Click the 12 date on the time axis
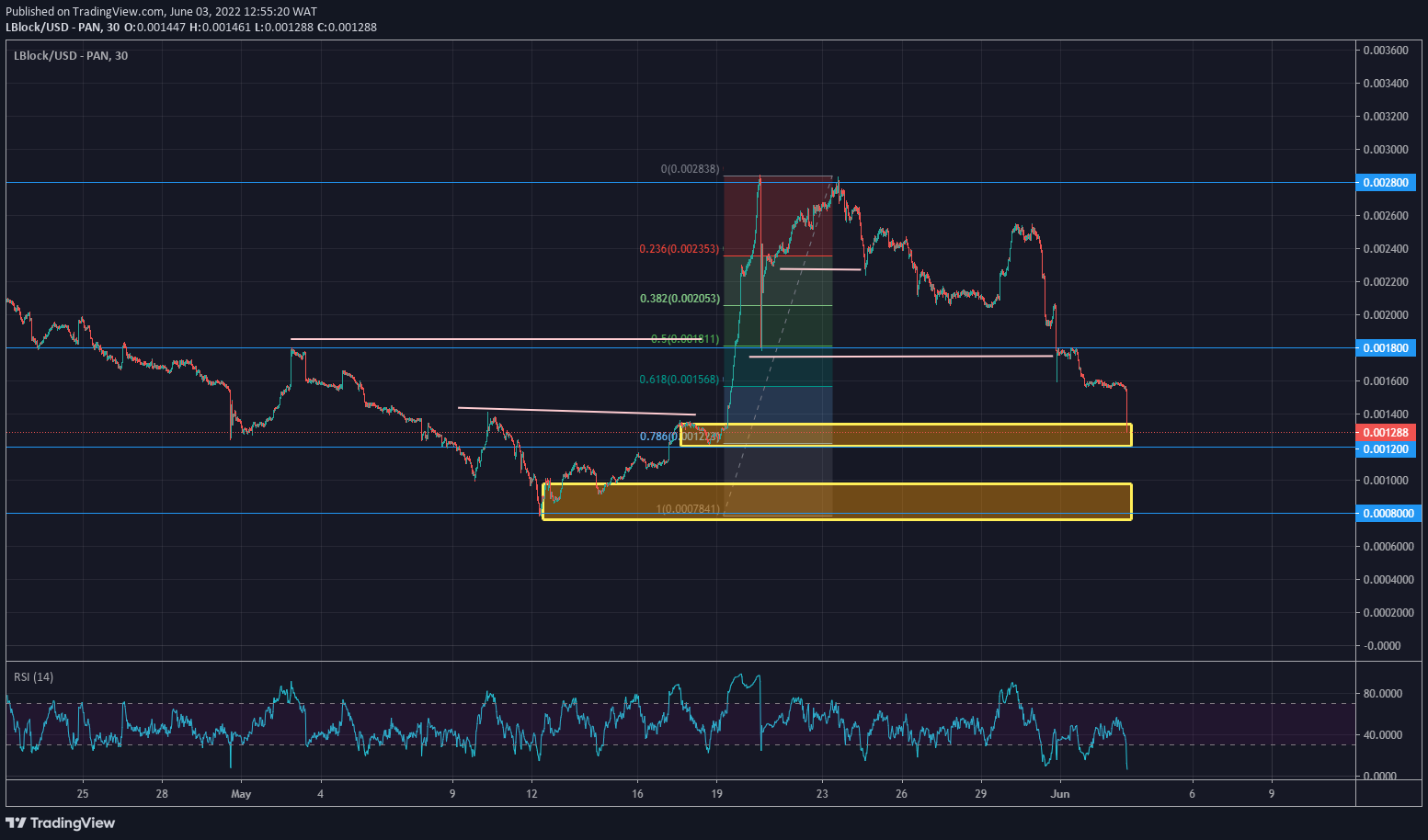 531,794
